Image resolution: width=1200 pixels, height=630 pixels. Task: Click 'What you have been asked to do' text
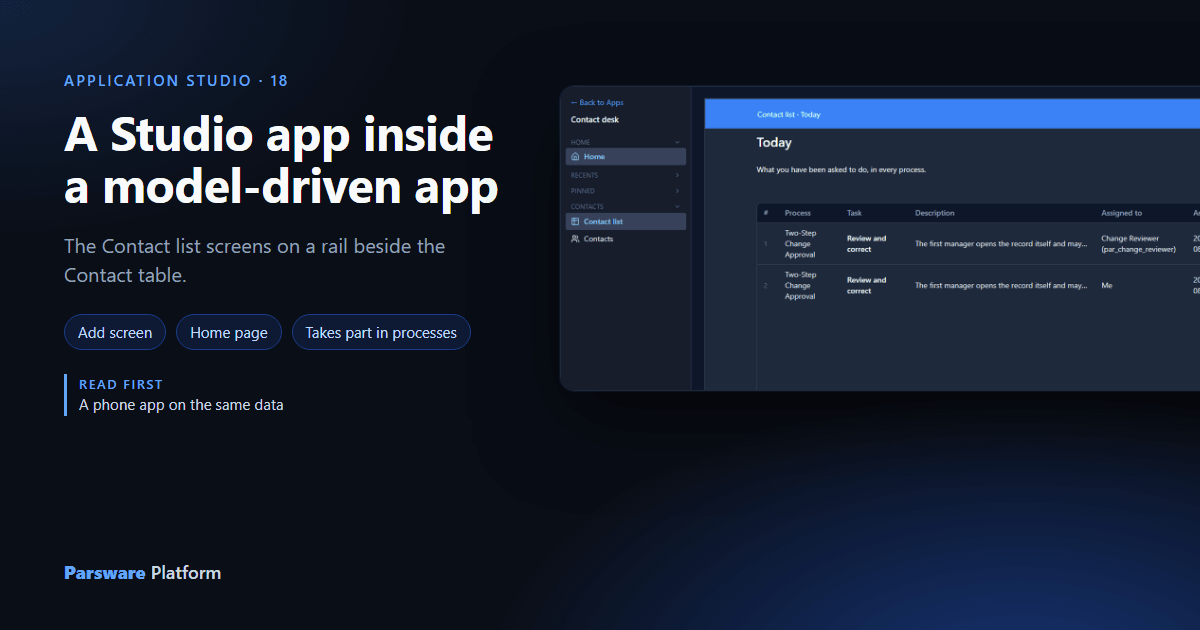coord(841,170)
